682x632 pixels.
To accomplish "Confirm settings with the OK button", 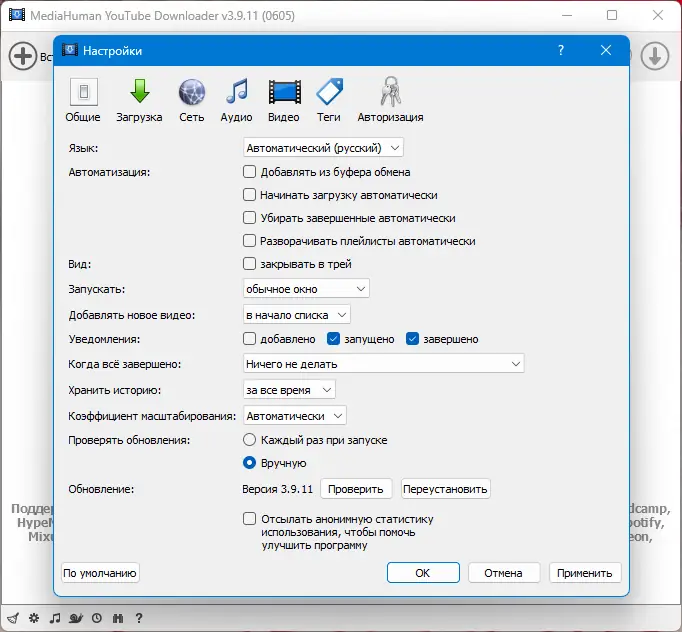I will [x=423, y=572].
